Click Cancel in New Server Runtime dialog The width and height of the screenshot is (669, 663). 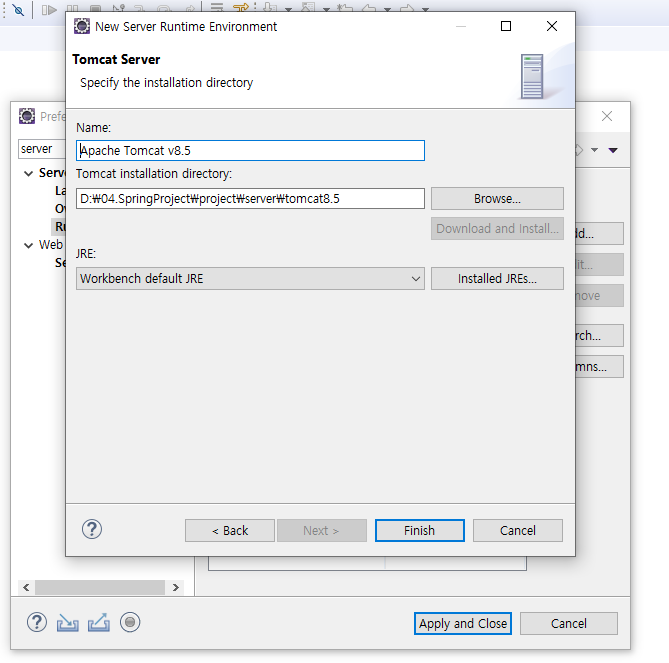tap(518, 530)
